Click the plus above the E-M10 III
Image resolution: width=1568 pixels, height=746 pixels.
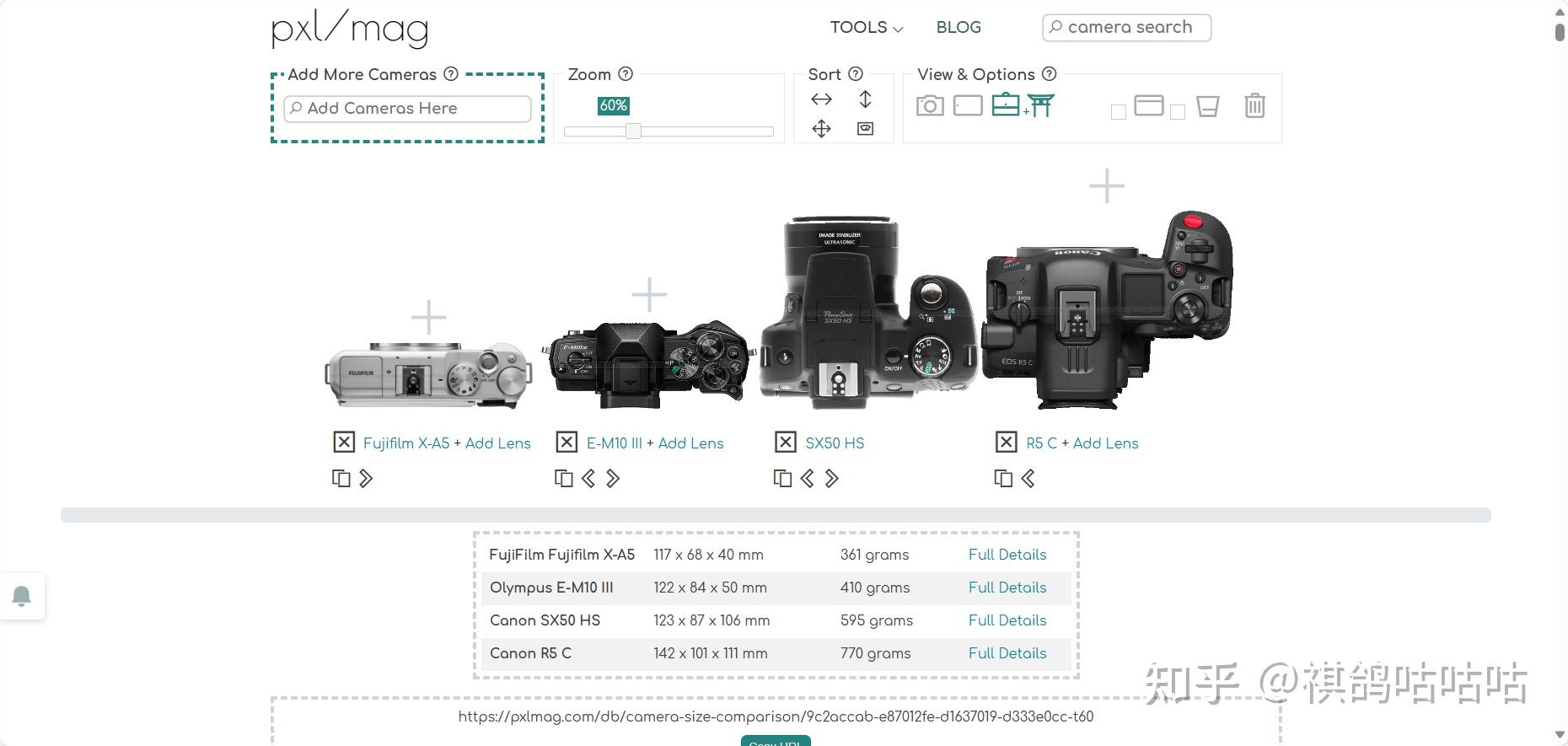tap(649, 295)
